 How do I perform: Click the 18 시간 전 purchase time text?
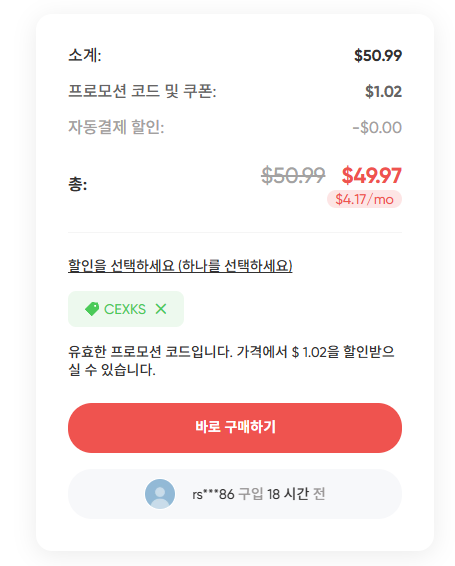click(x=296, y=494)
